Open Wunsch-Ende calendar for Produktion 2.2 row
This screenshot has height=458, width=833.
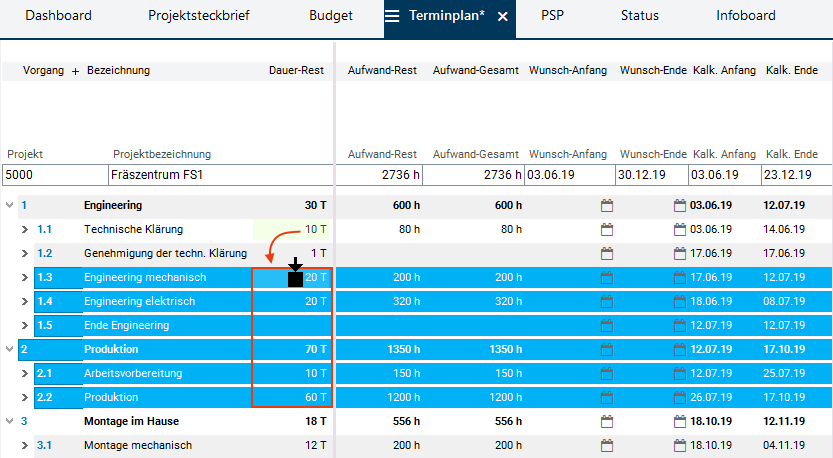(x=681, y=398)
